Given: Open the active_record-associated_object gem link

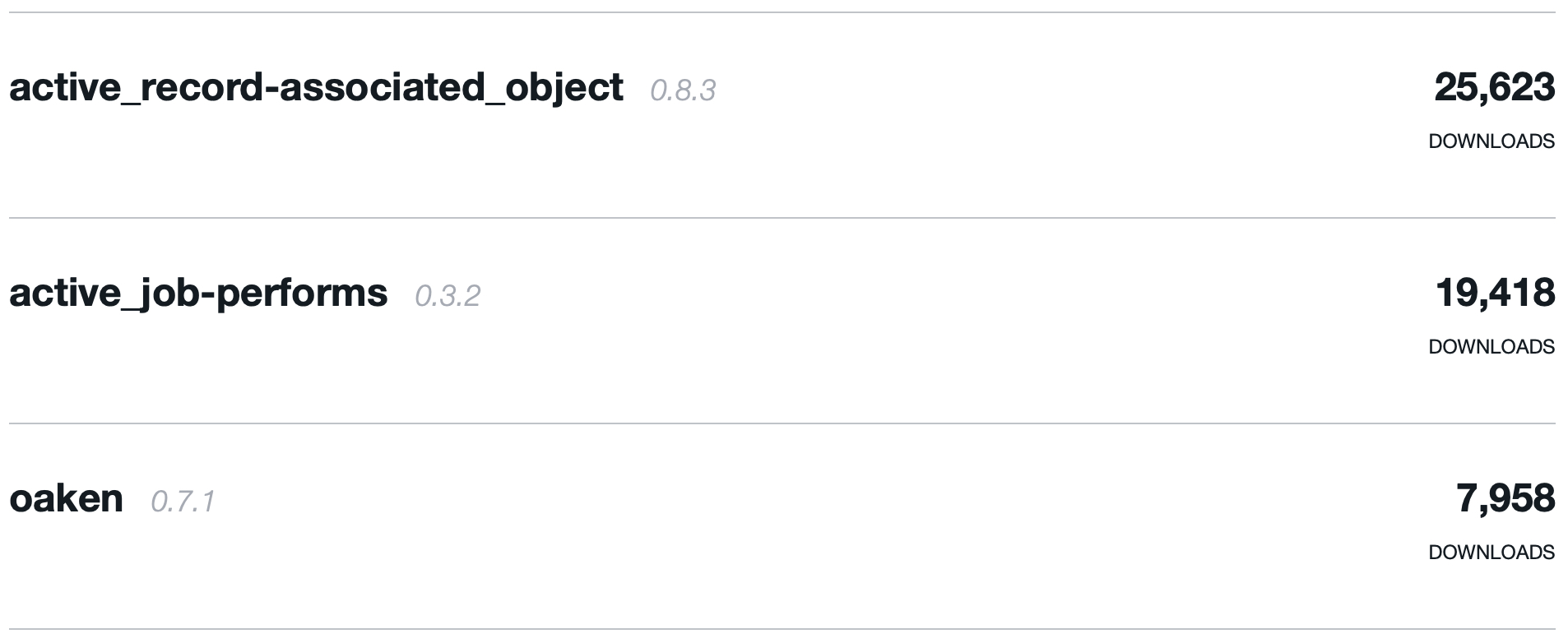Looking at the screenshot, I should 315,87.
